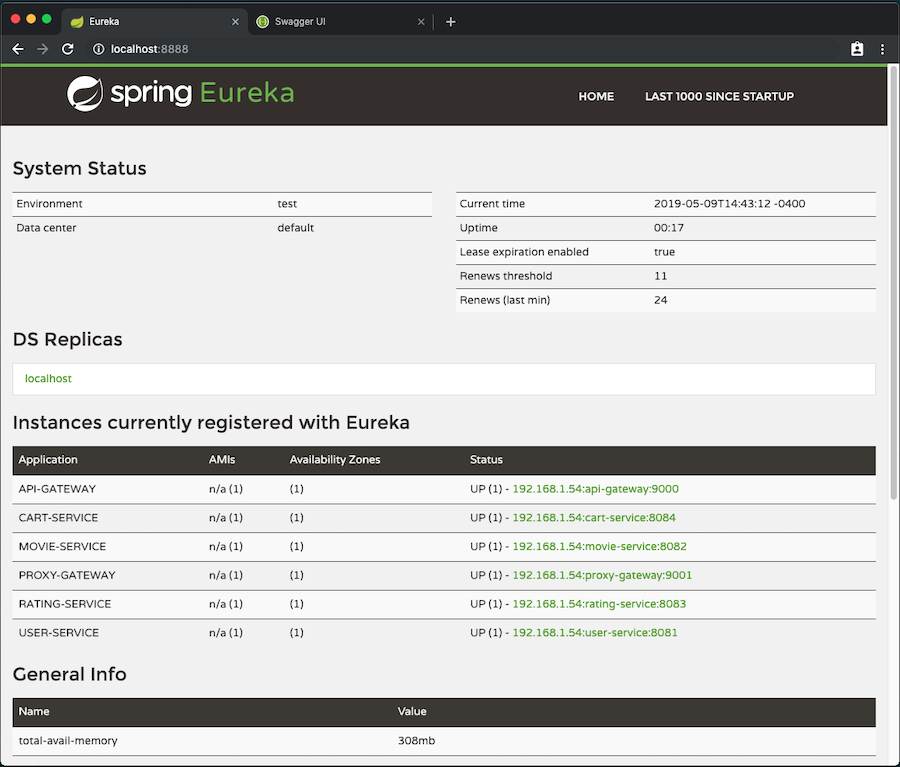This screenshot has width=900, height=767.
Task: Close the Swagger UI tab
Action: pyautogui.click(x=421, y=22)
